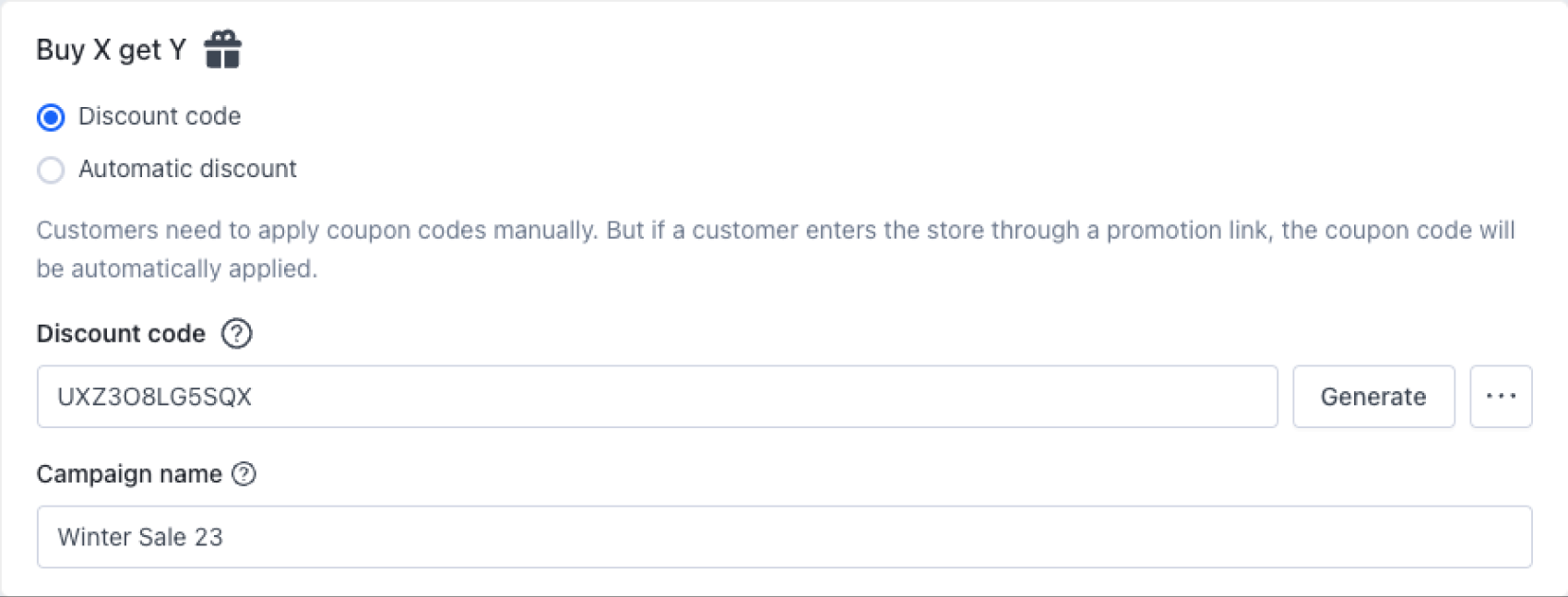
Task: Select the Automatic discount radio option
Action: click(x=51, y=170)
